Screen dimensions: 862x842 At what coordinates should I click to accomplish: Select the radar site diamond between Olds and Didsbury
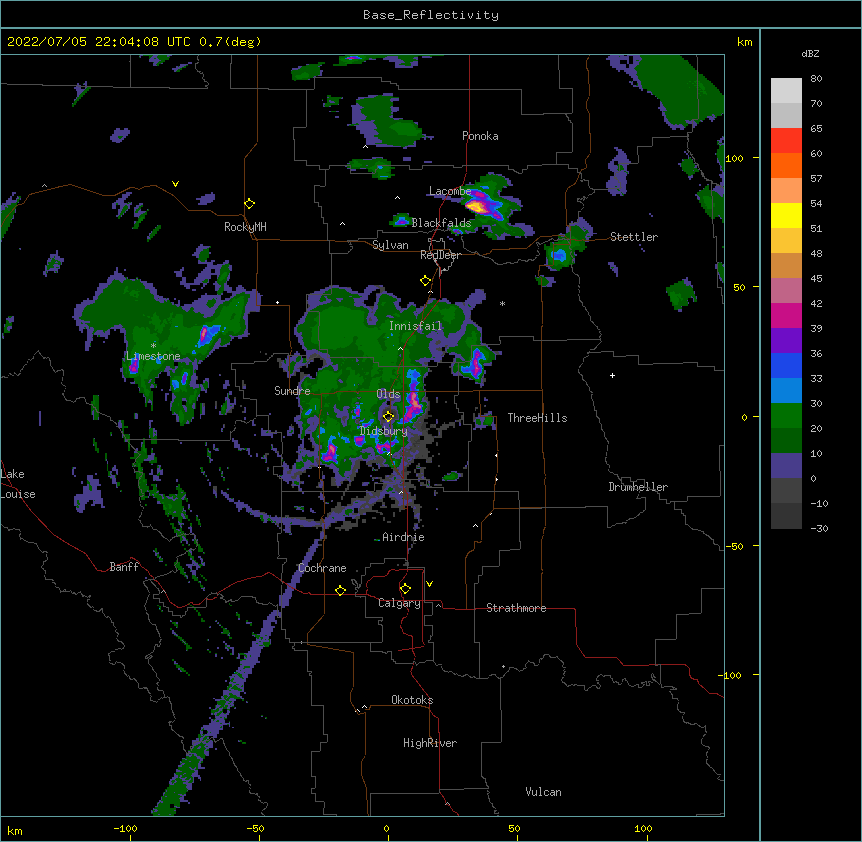tap(388, 416)
